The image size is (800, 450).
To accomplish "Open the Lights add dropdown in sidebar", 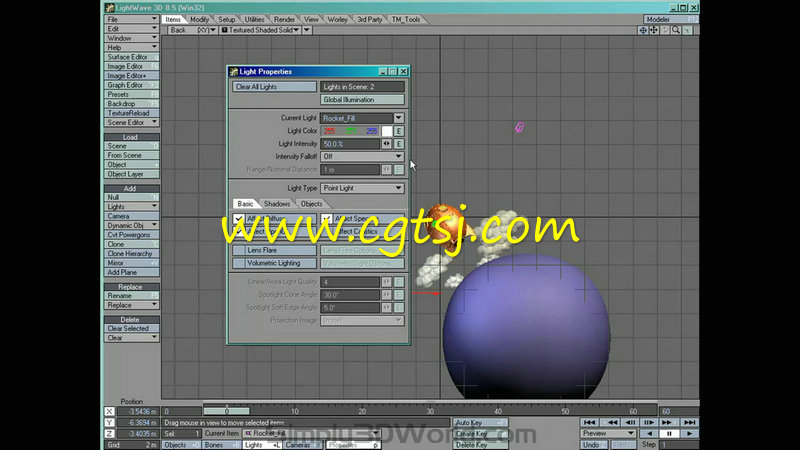I will [x=132, y=207].
